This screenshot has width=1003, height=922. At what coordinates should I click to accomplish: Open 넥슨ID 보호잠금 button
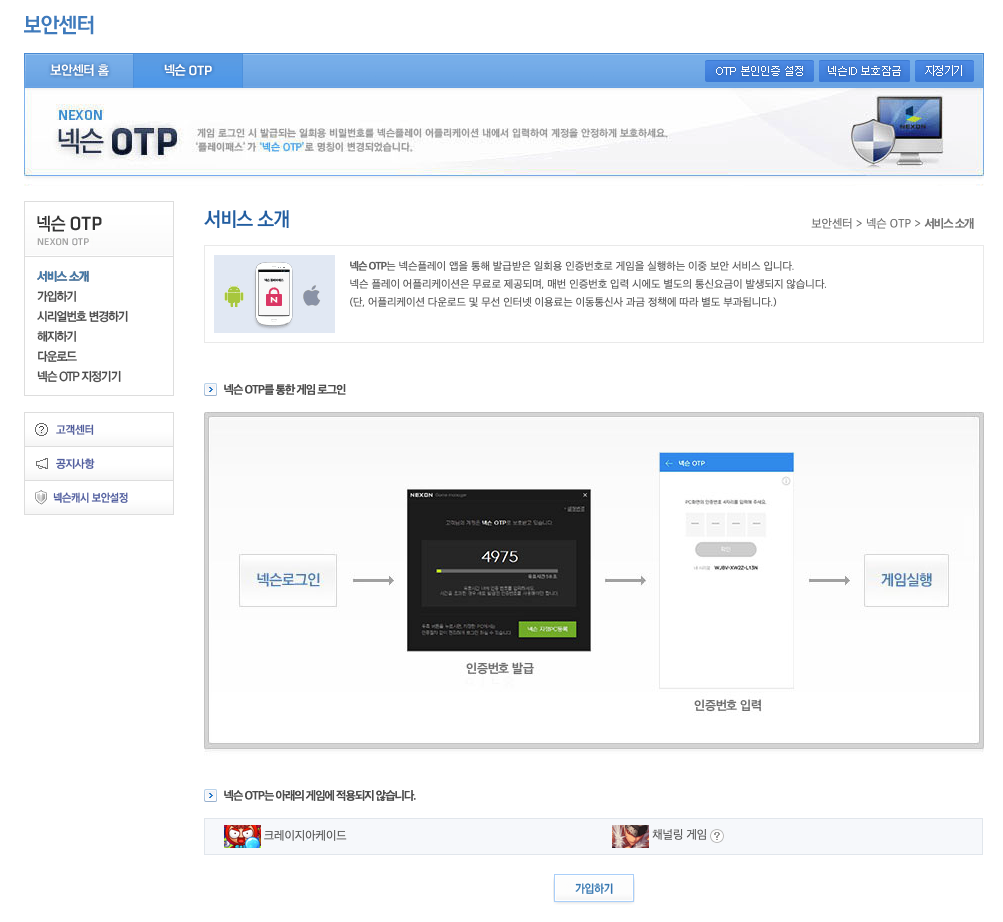[864, 71]
